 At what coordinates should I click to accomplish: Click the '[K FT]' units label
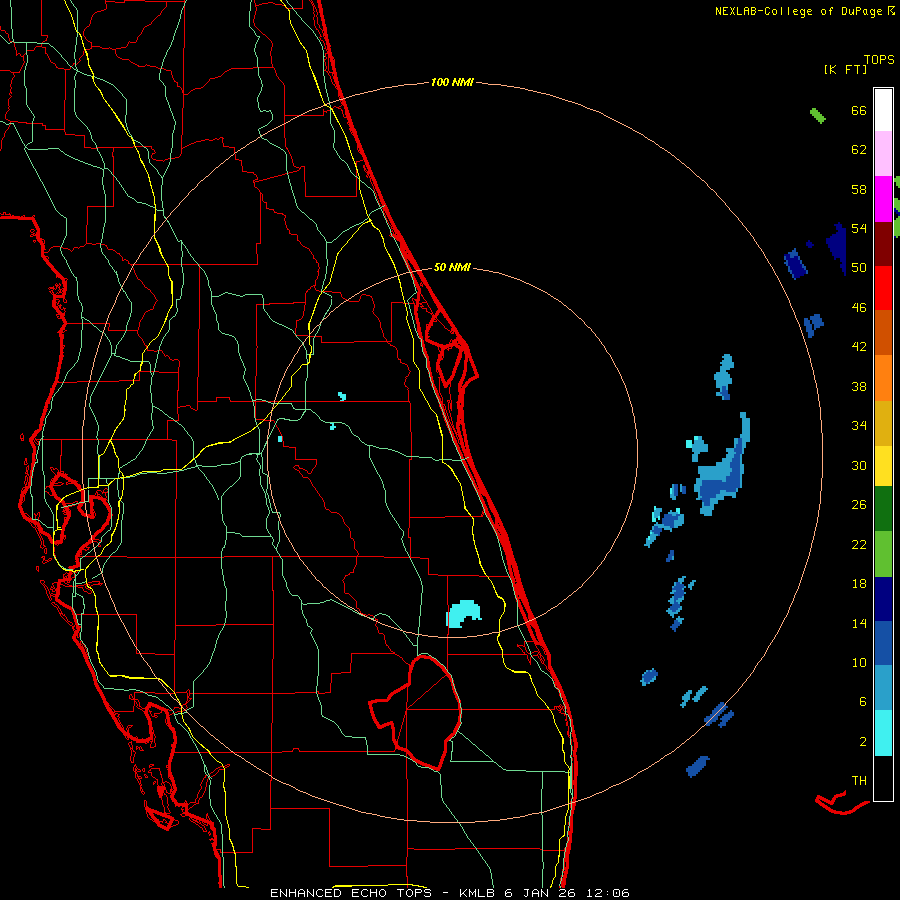coord(845,69)
